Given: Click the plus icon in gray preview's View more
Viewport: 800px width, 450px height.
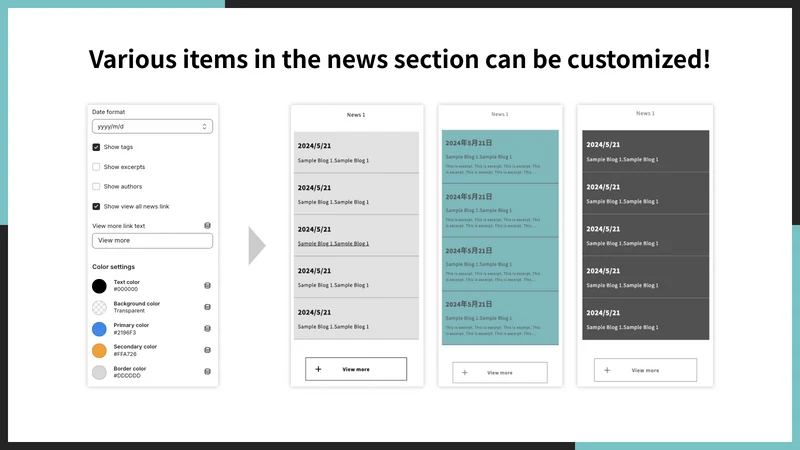Looking at the screenshot, I should (318, 369).
